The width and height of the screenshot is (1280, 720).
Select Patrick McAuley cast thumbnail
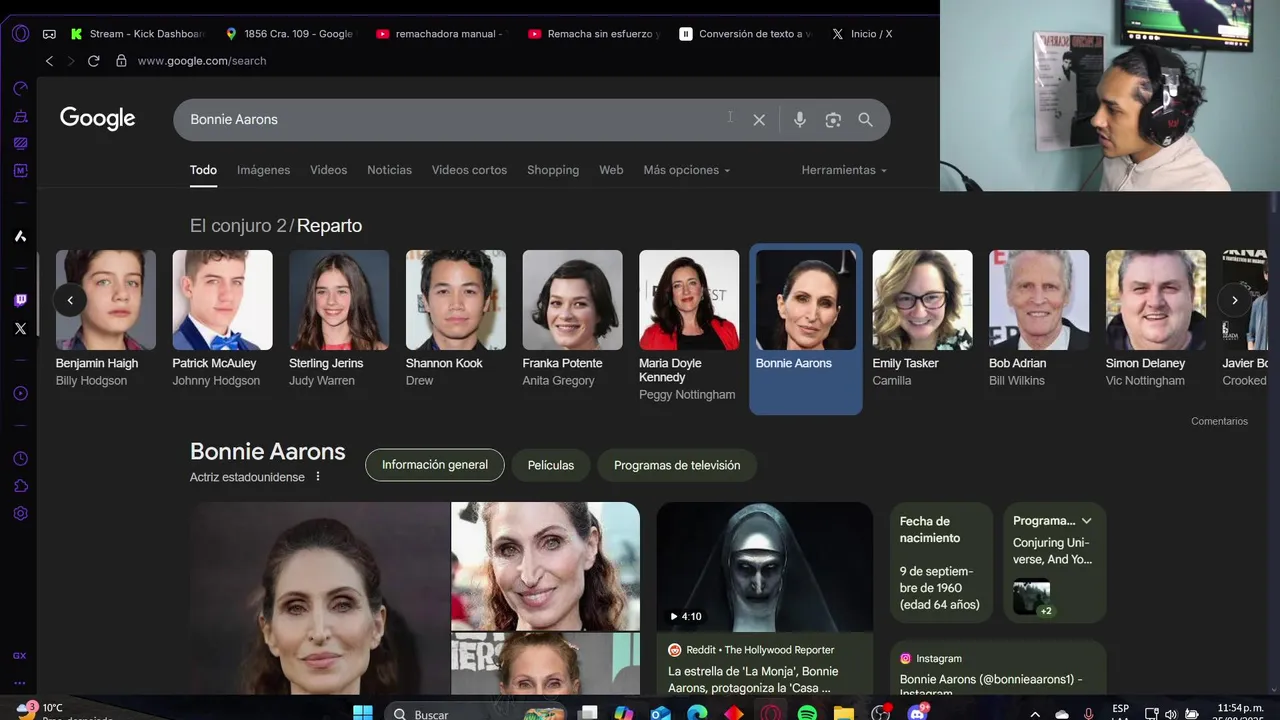click(222, 300)
